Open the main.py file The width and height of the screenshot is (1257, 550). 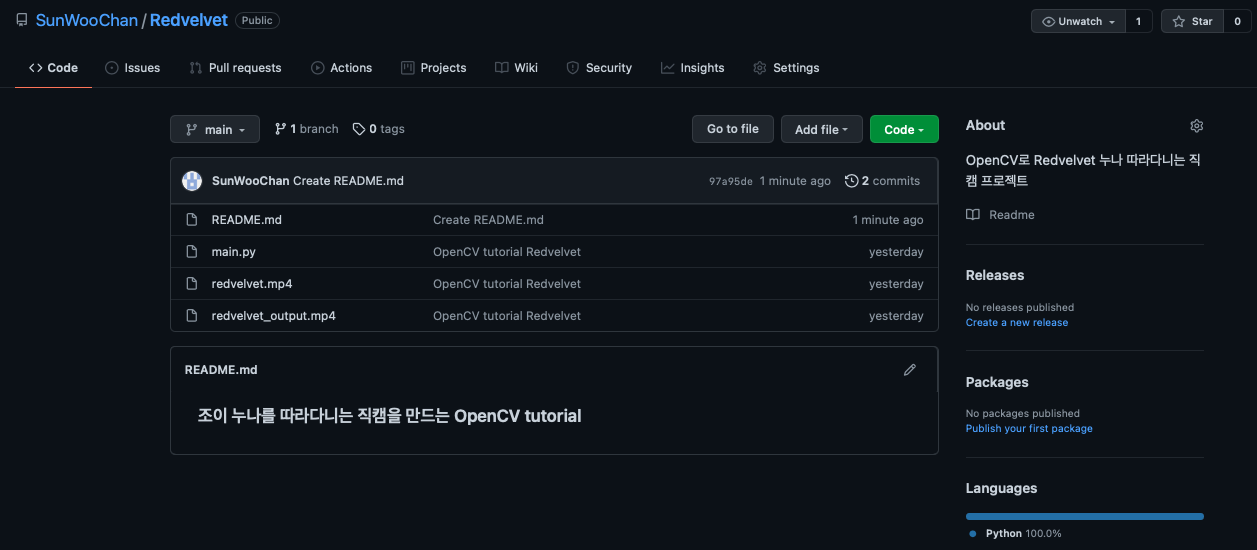[x=233, y=252]
